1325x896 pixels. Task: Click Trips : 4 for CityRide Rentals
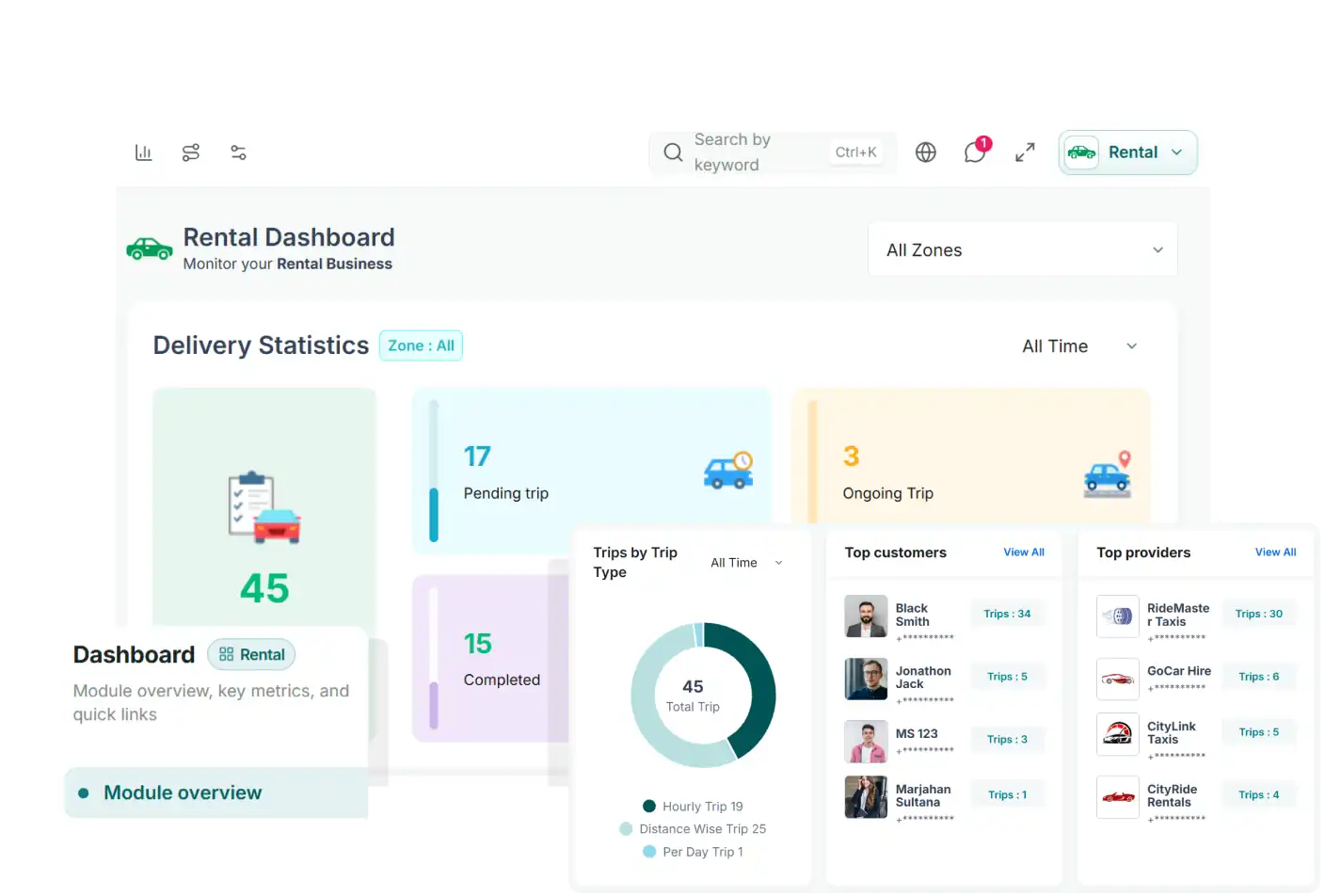click(1259, 795)
